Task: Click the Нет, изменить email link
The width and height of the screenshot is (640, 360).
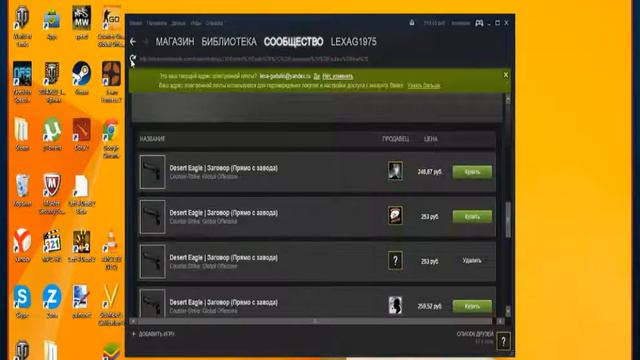Action: pos(338,76)
